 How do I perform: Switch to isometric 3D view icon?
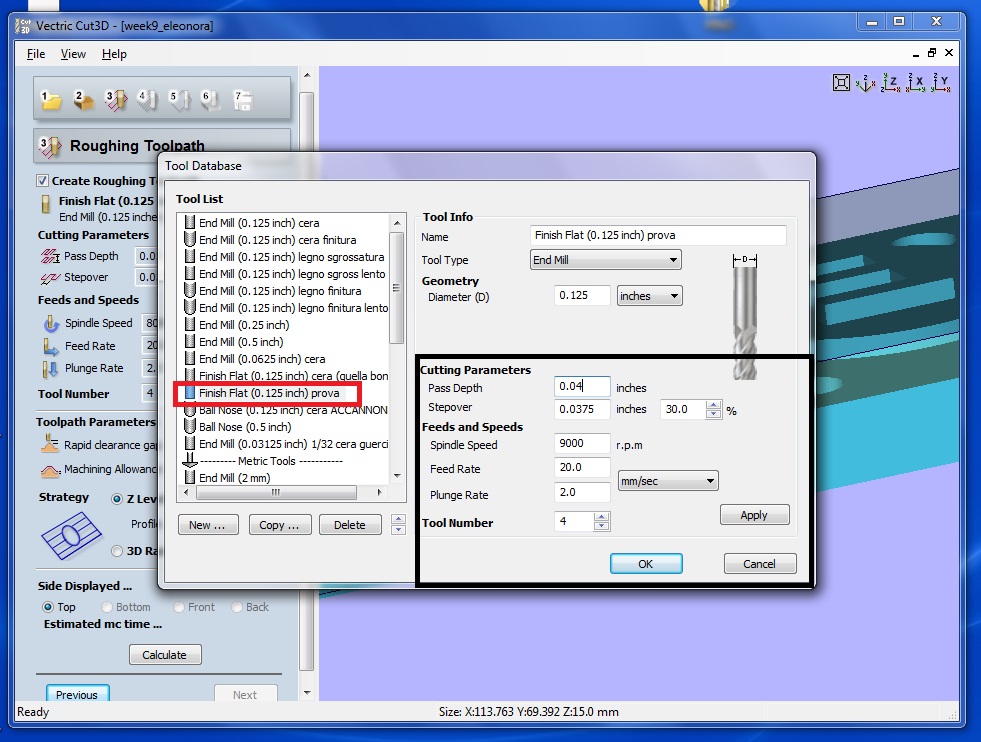click(x=866, y=83)
